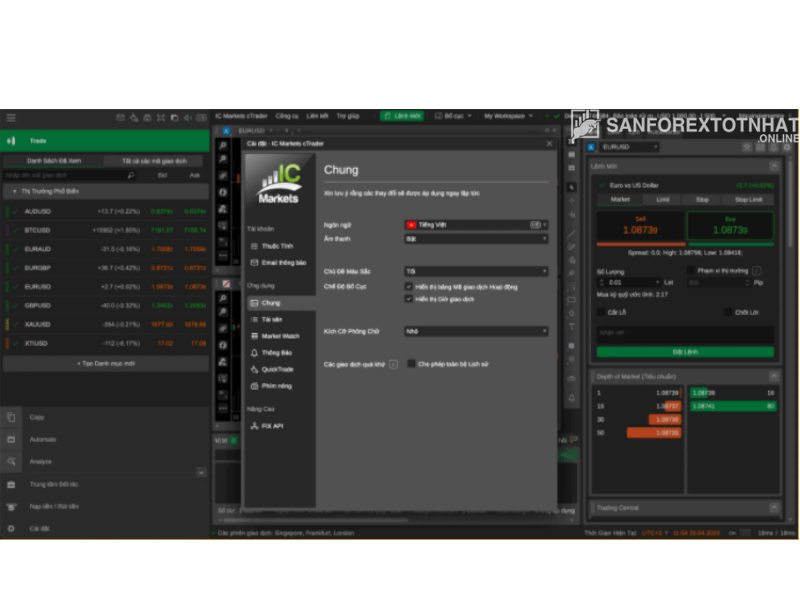This screenshot has width=800, height=600.
Task: Select the GBPUSD row in watchlist
Action: pos(105,306)
